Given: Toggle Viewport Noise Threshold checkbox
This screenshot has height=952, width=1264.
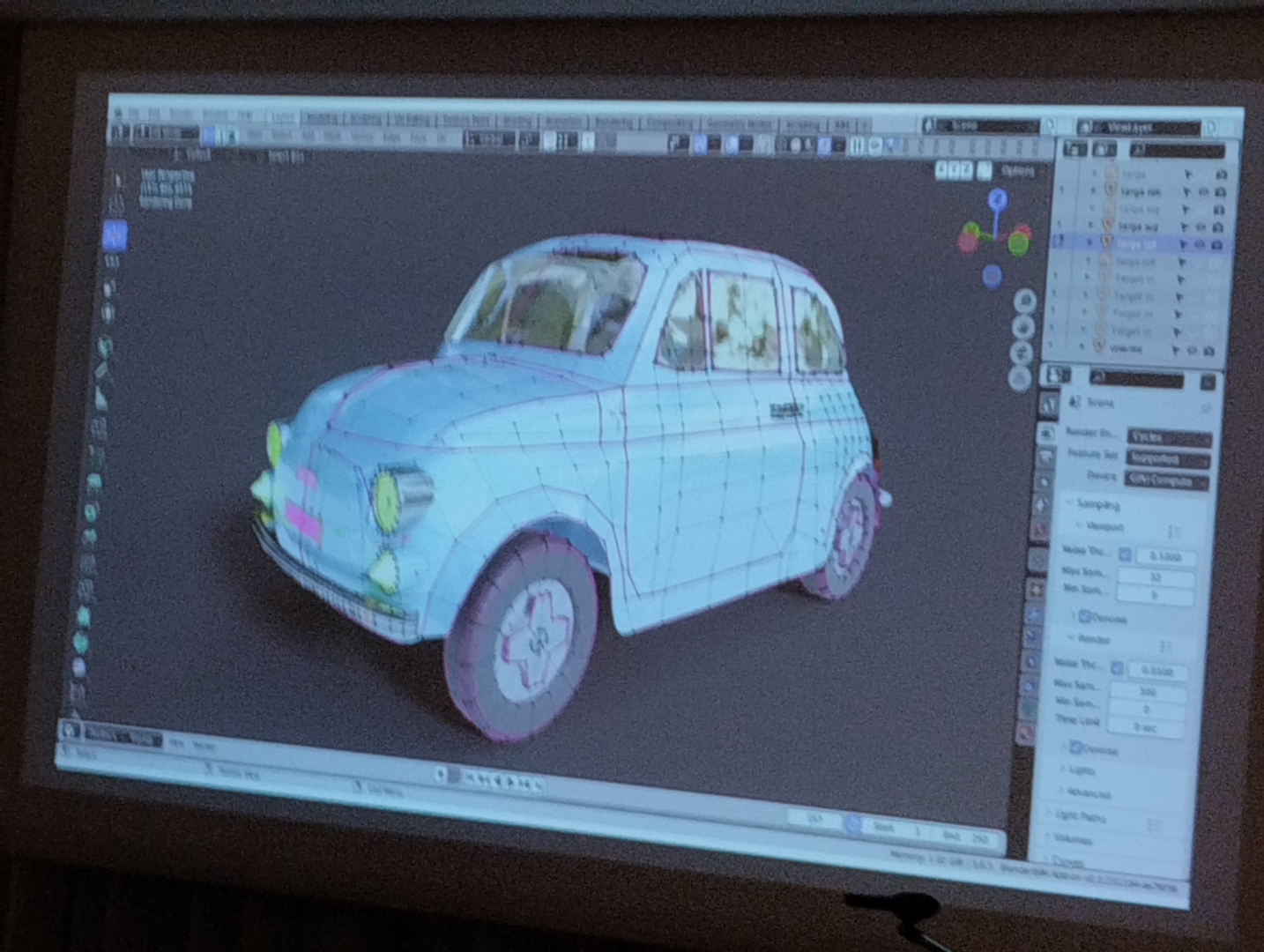Looking at the screenshot, I should (x=1125, y=554).
